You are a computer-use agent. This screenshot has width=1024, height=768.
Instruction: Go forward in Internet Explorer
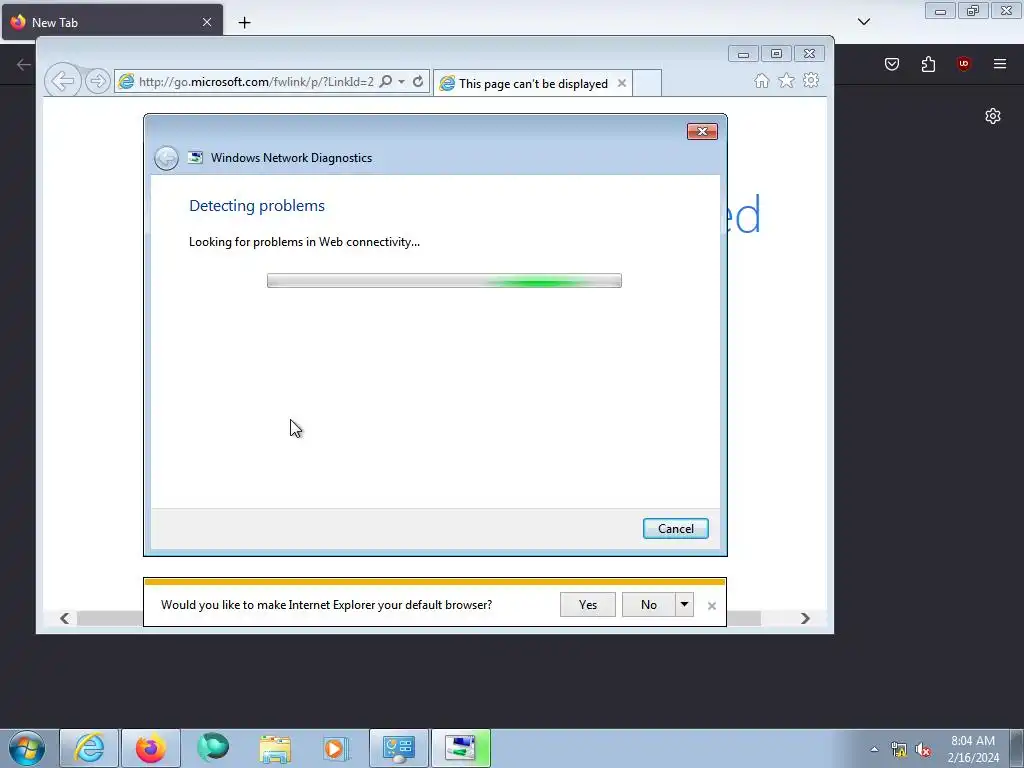point(97,81)
